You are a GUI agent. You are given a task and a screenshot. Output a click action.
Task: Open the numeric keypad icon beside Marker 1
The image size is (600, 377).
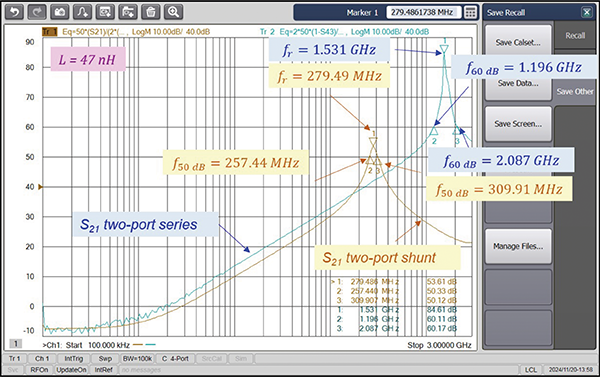[x=470, y=13]
